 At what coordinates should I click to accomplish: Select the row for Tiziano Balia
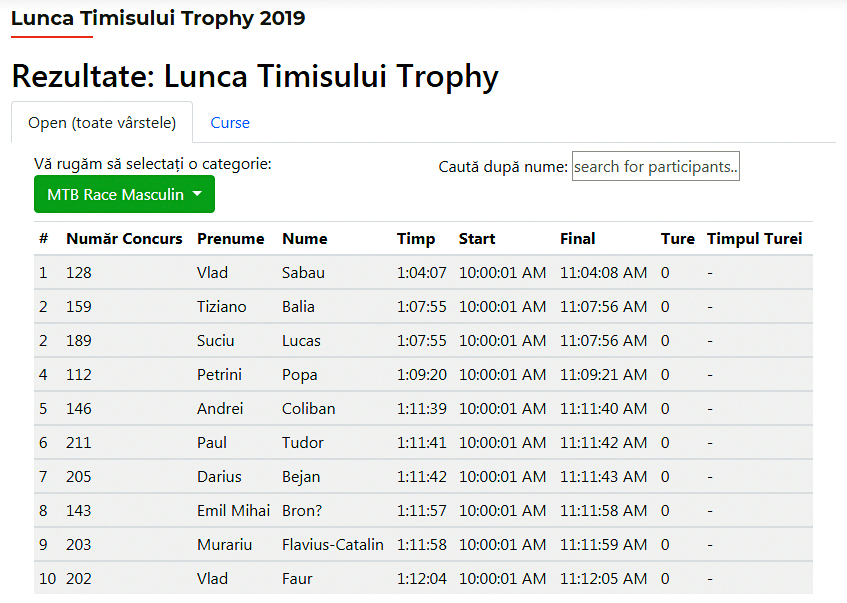[x=424, y=306]
